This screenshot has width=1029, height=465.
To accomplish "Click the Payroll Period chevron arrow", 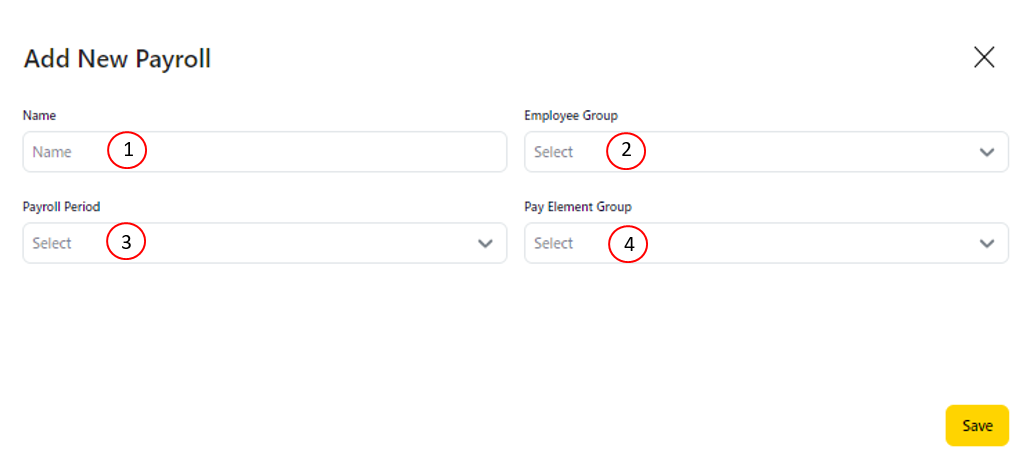I will point(486,243).
